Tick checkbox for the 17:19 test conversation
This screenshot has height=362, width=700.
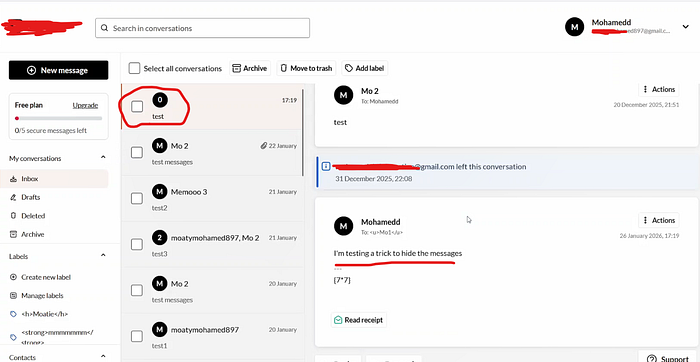coord(137,106)
